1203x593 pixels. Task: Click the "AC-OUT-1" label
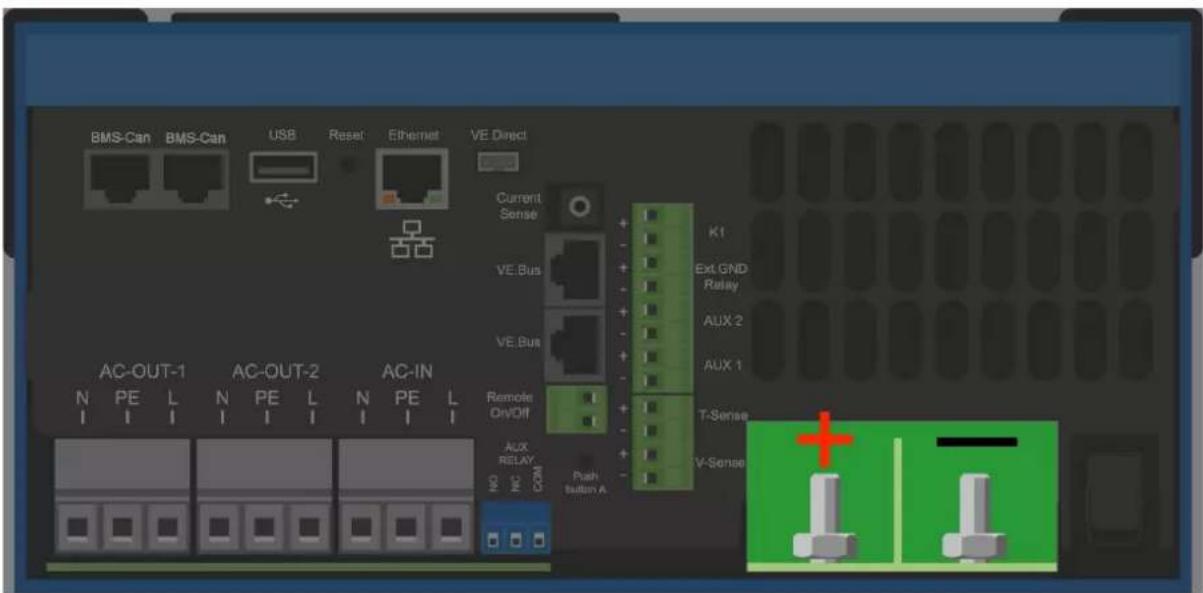click(143, 372)
